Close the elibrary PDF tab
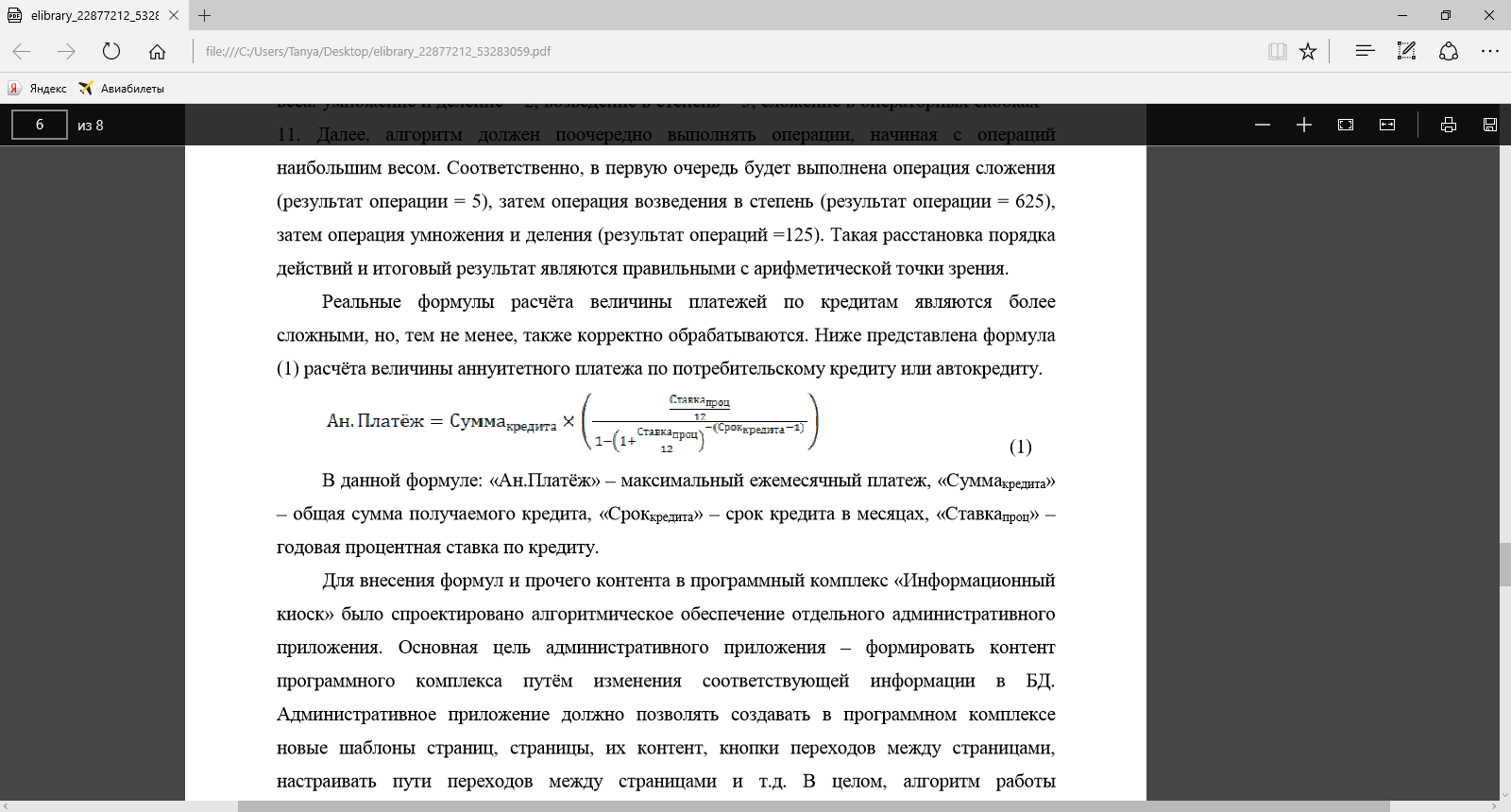This screenshot has width=1511, height=812. [x=174, y=15]
